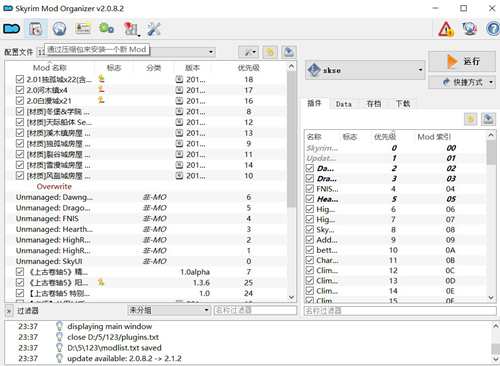Sort mod list by Mod name header
The width and height of the screenshot is (500, 366).
(50, 68)
